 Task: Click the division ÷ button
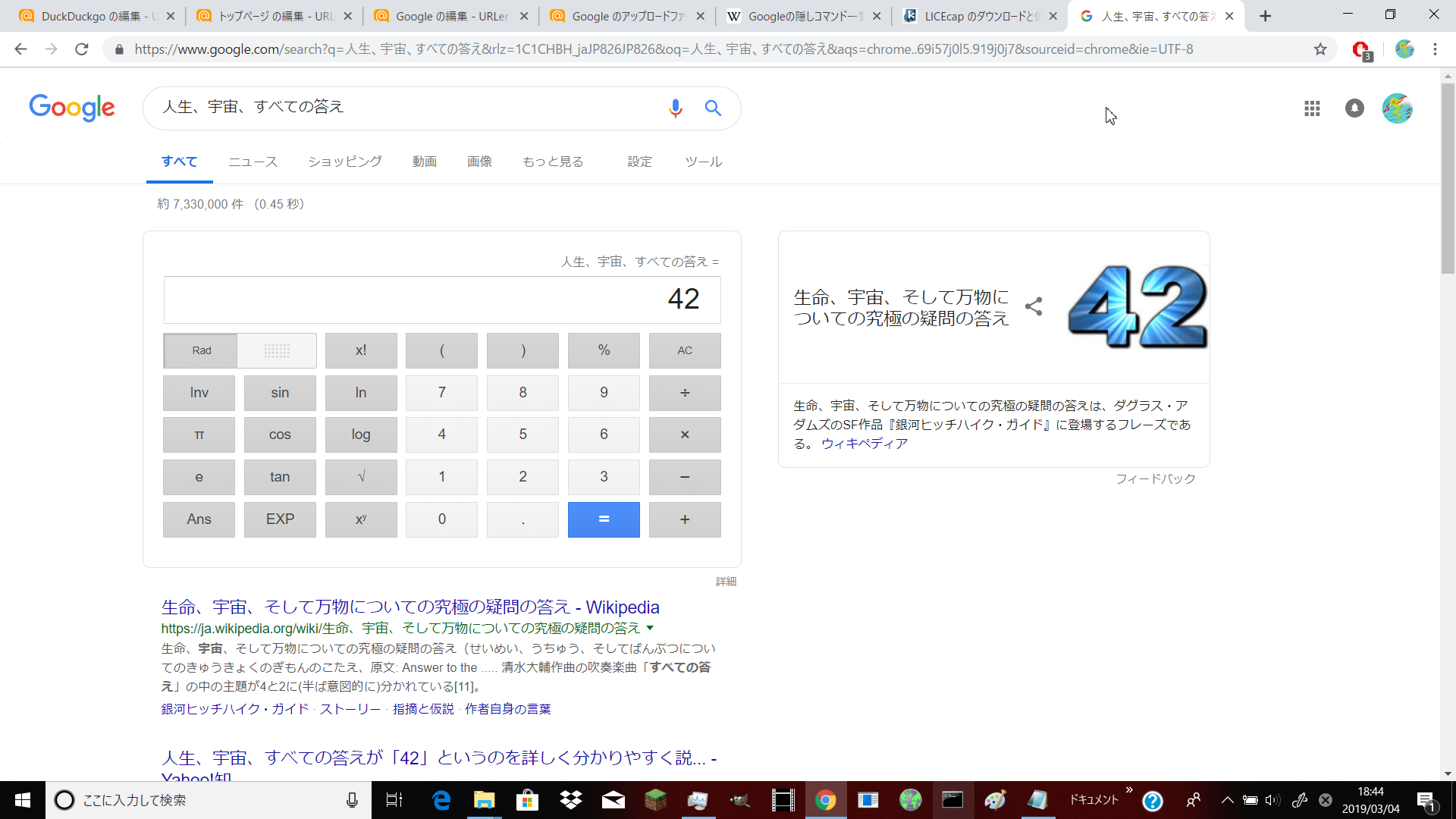[x=685, y=393]
